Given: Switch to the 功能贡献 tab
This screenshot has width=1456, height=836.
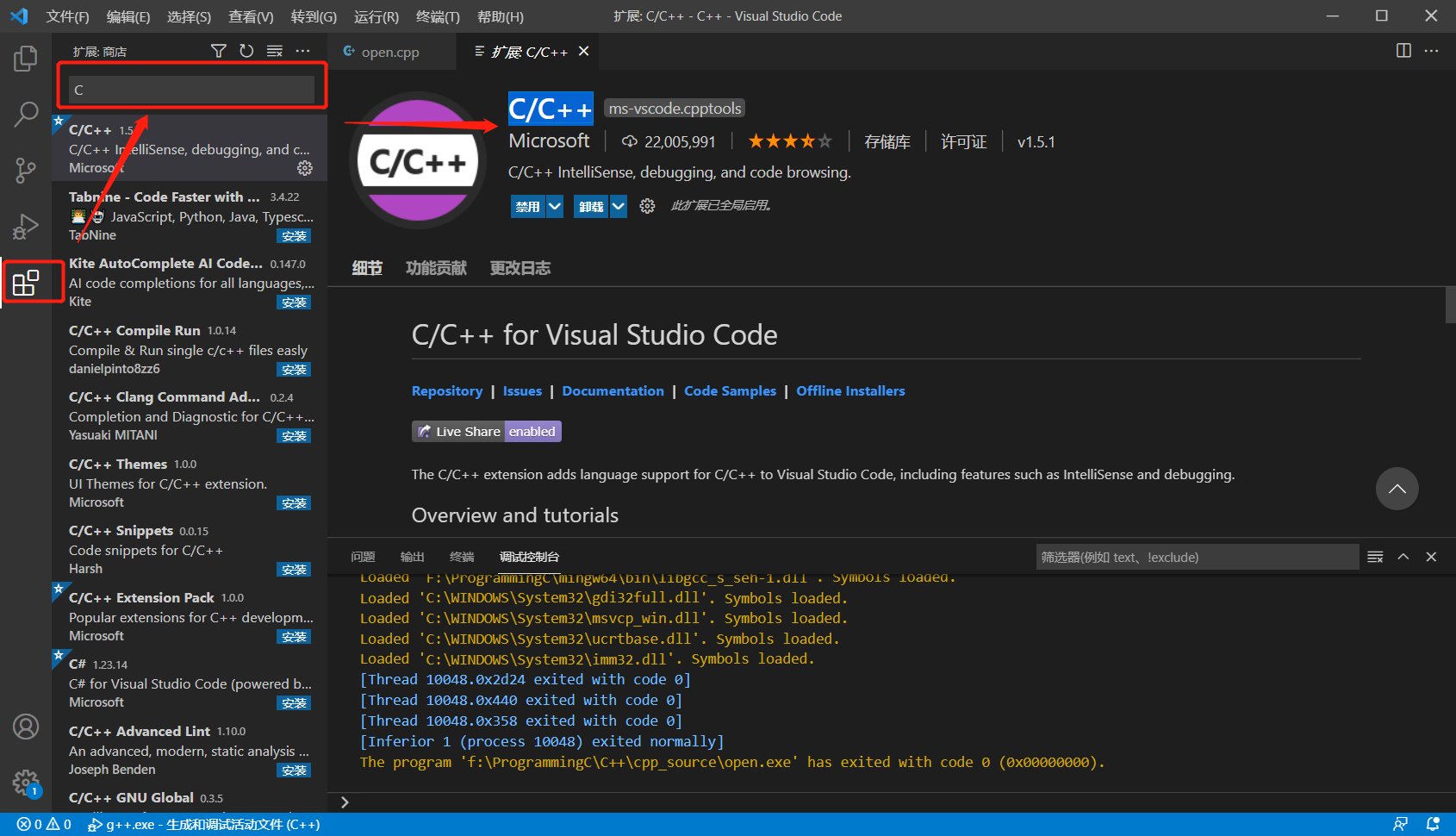Looking at the screenshot, I should 436,268.
